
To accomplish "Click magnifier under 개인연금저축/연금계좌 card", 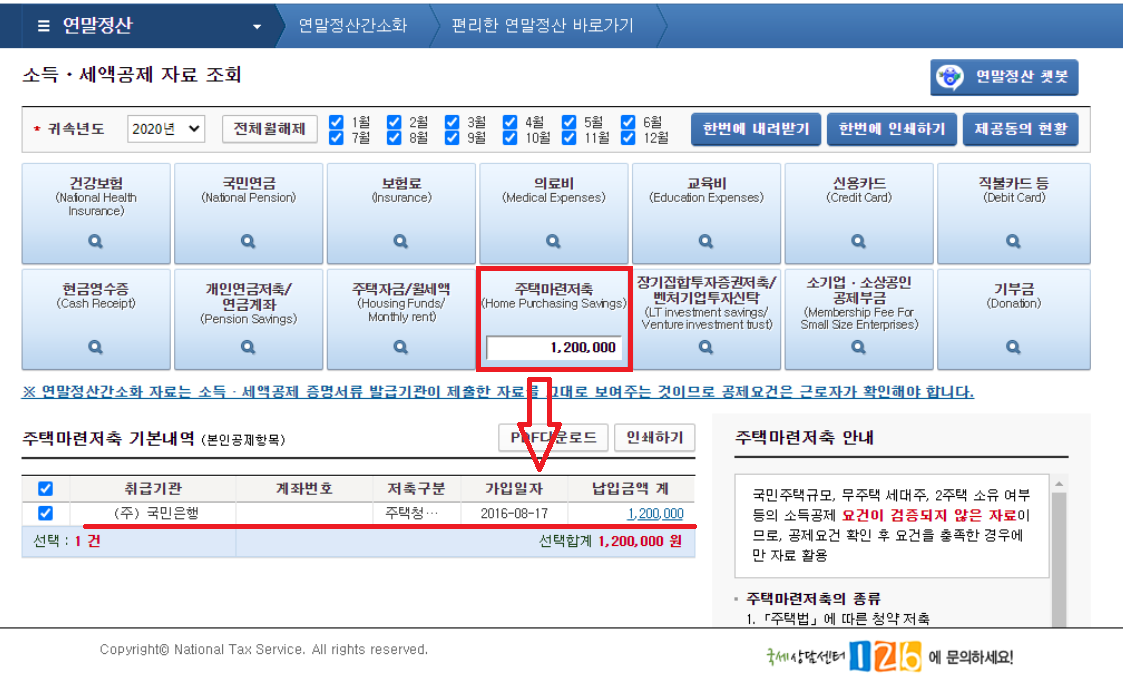I will pos(248,348).
